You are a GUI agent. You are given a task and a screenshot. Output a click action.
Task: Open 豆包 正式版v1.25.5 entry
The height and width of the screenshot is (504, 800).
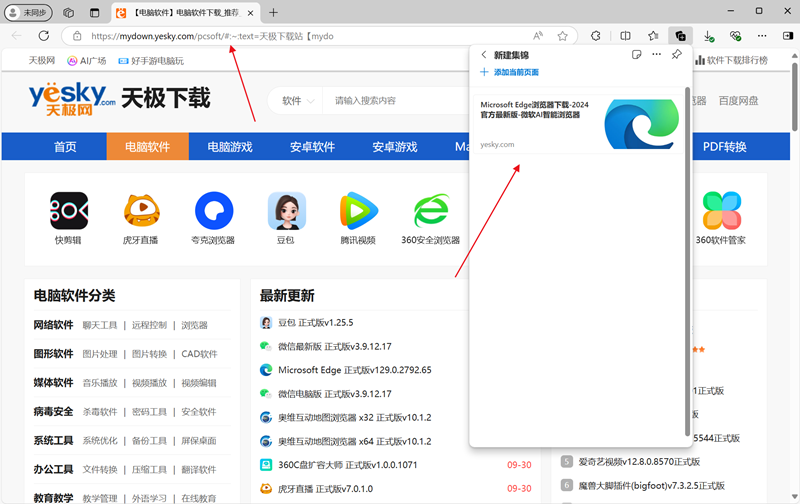[x=315, y=322]
